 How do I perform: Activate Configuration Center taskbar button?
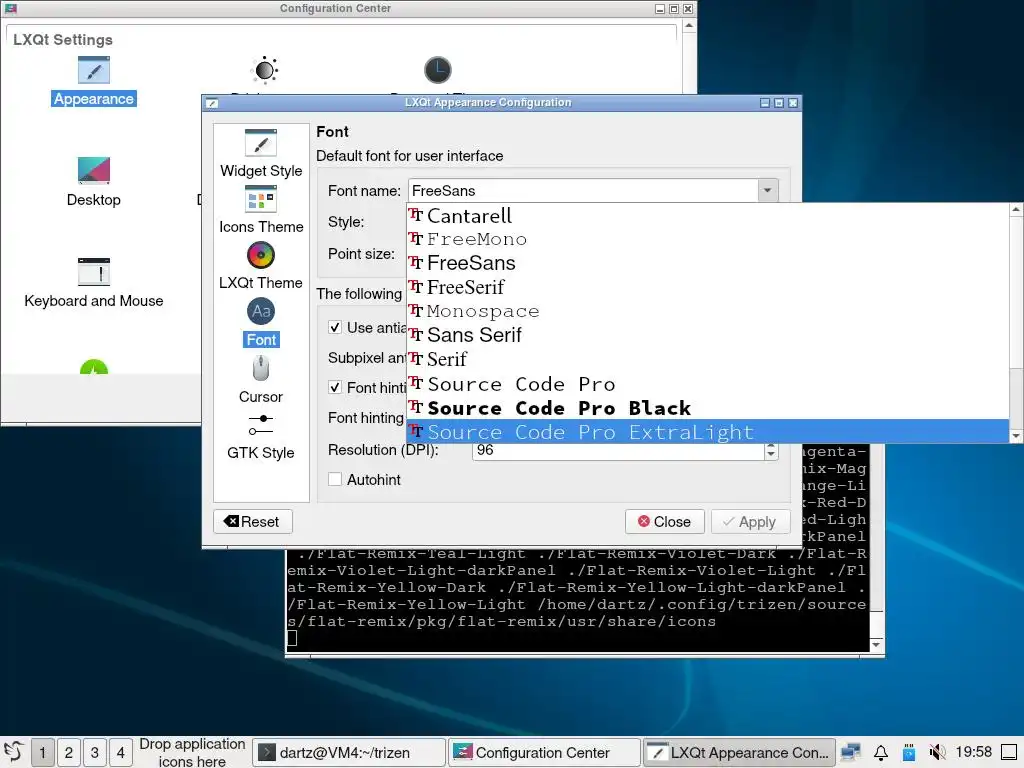[544, 752]
